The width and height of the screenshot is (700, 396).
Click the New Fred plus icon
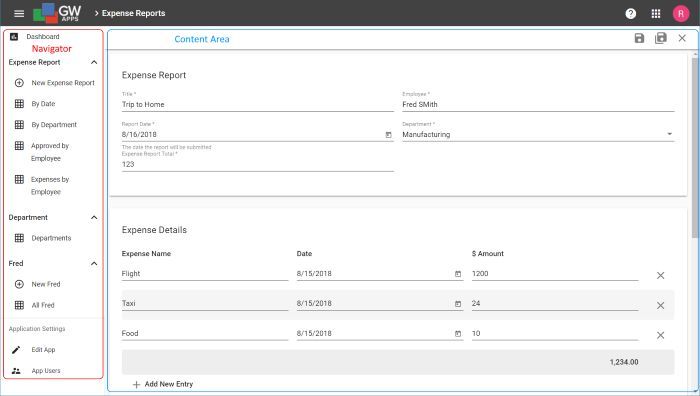19,284
